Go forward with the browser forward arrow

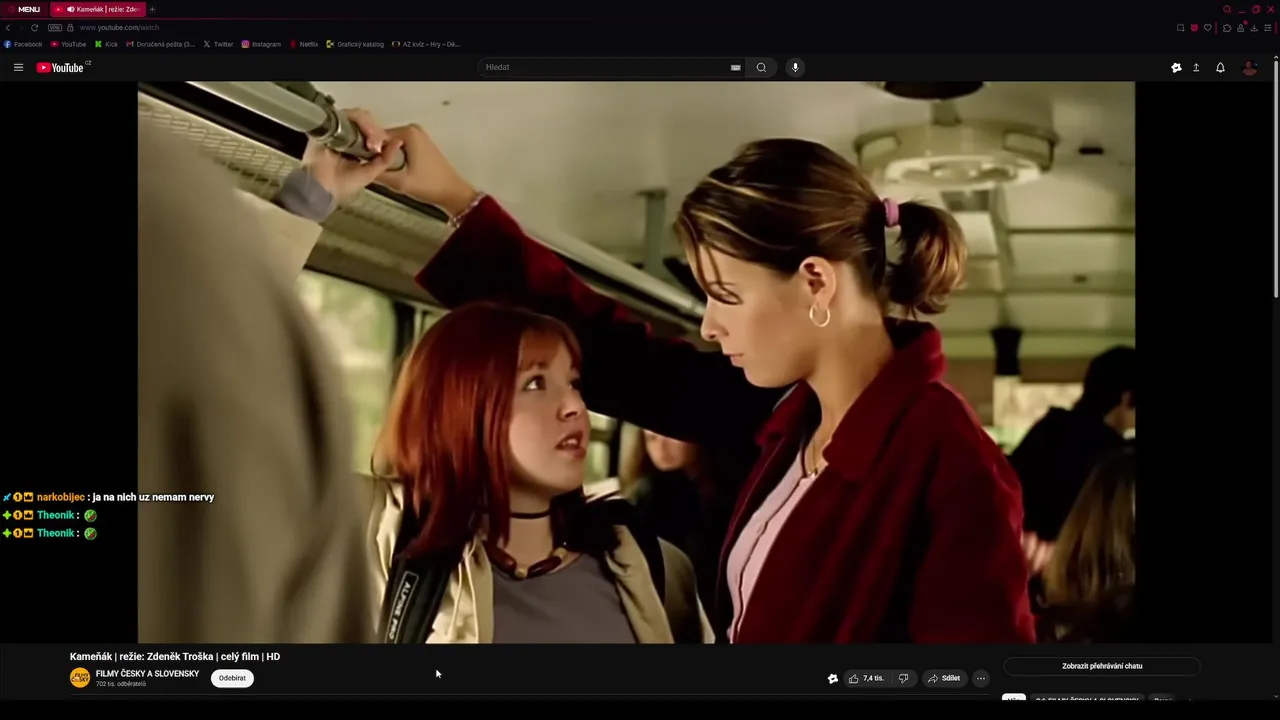click(21, 27)
